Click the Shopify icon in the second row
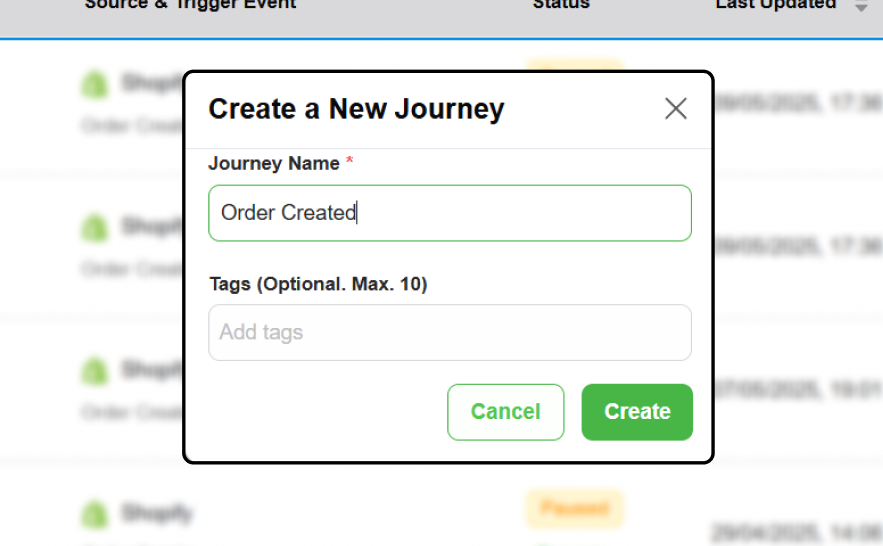Screen dimensions: 883x546 94,228
